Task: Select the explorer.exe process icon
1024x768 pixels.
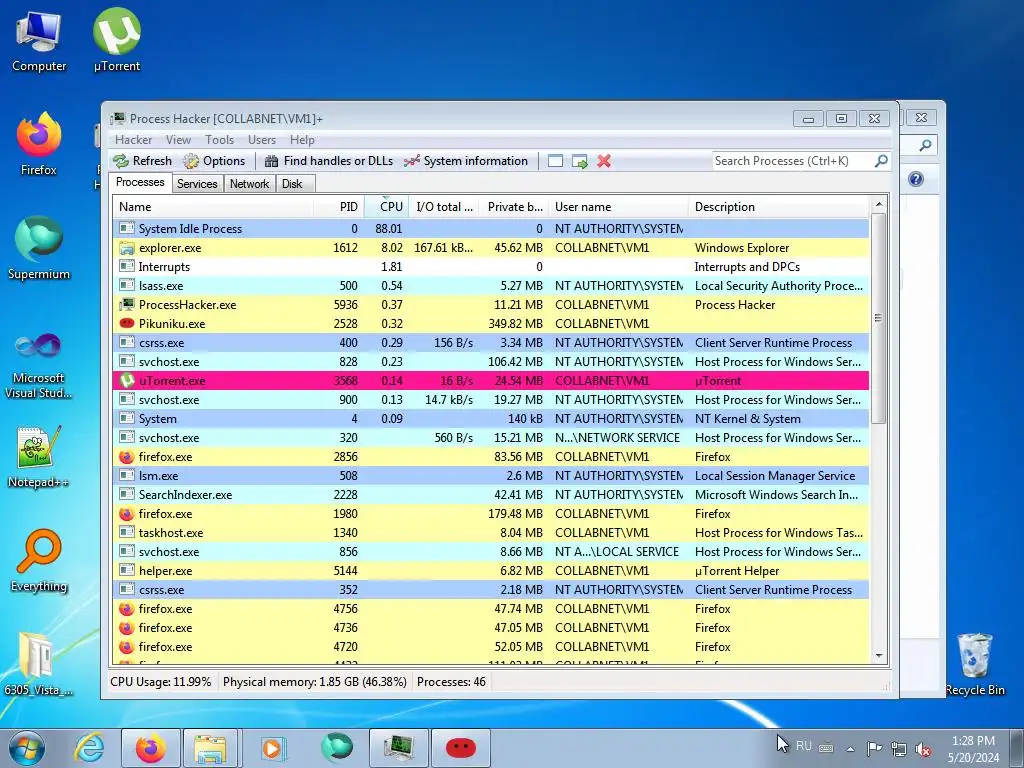Action: 127,248
